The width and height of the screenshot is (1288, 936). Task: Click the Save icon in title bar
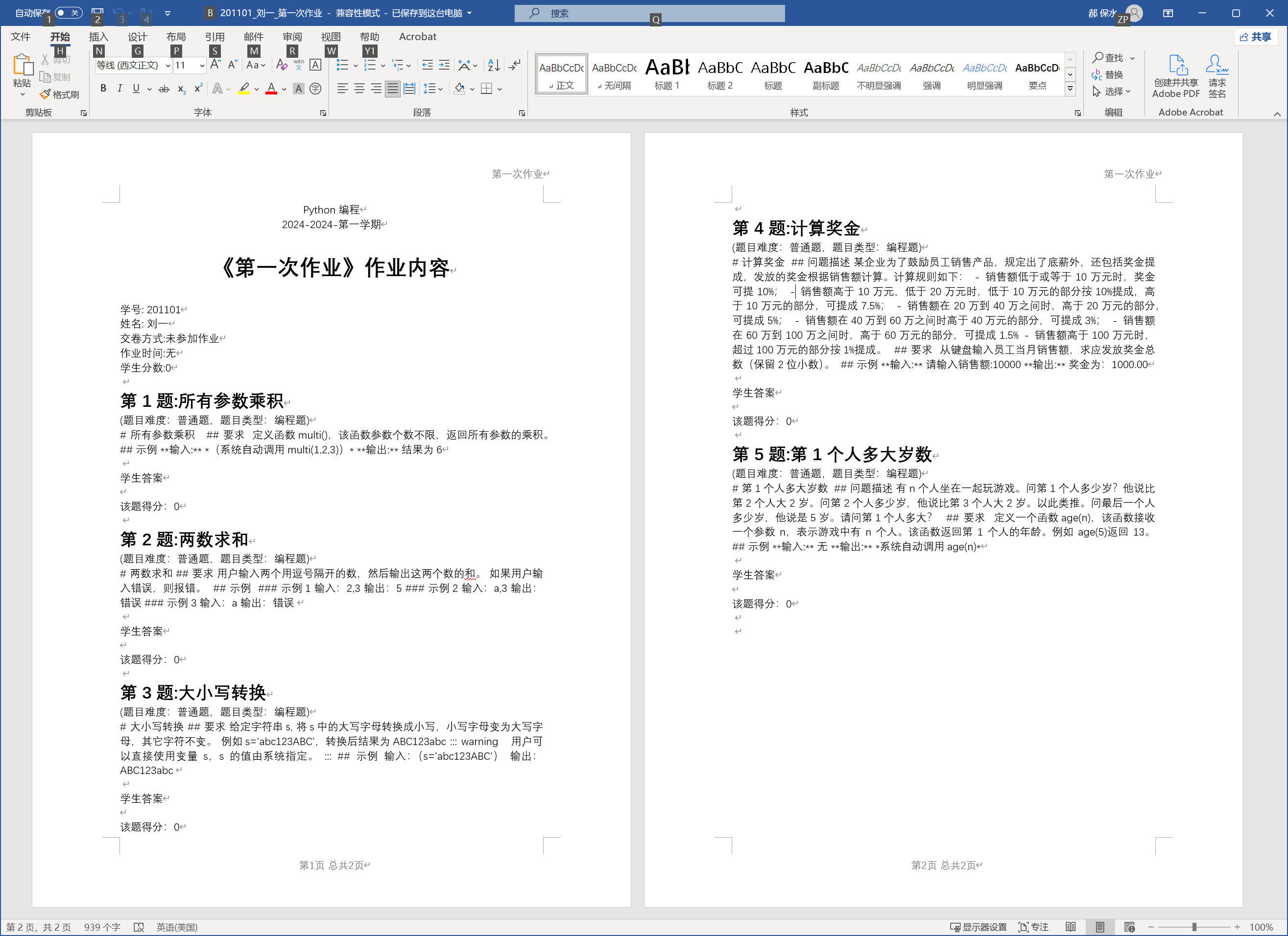pyautogui.click(x=97, y=13)
